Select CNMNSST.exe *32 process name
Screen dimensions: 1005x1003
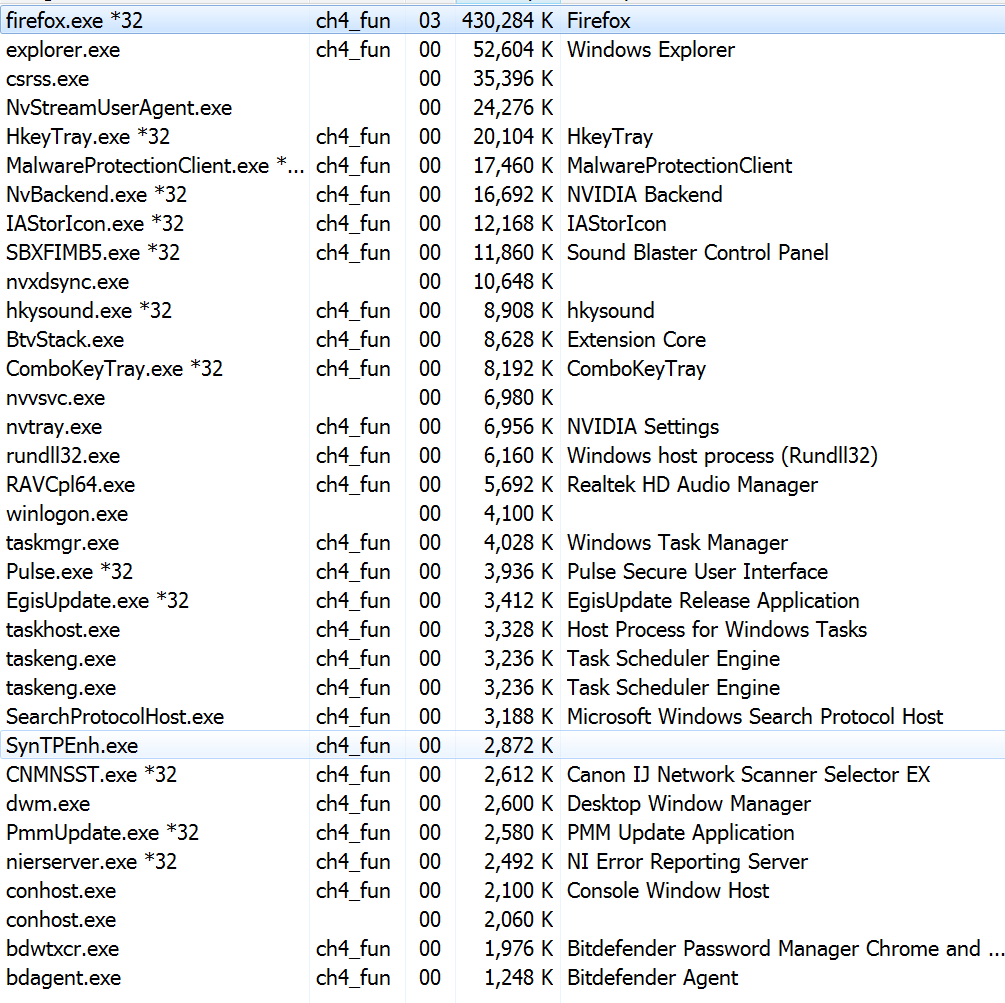click(91, 774)
